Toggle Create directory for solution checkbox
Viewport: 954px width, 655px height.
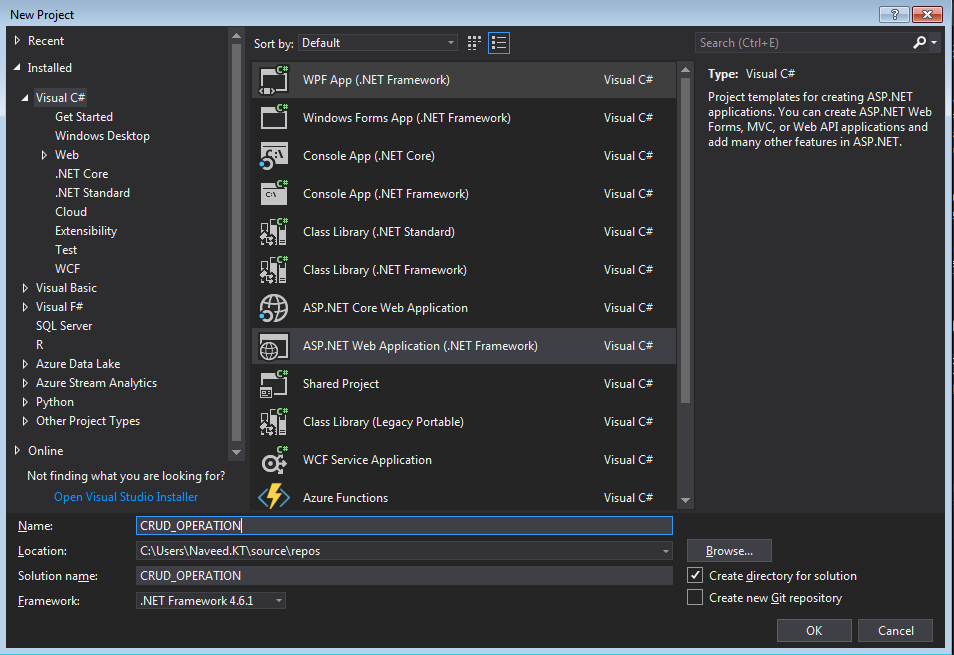pyautogui.click(x=695, y=575)
